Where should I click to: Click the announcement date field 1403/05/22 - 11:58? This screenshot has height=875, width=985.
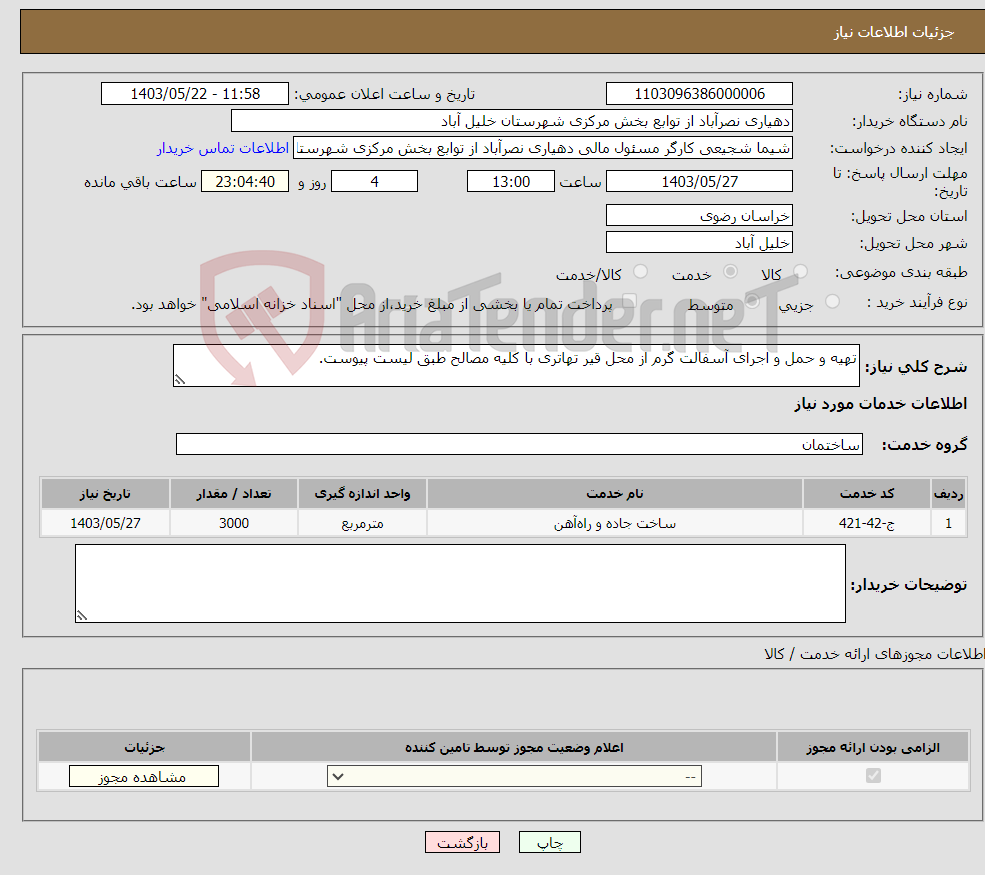195,94
